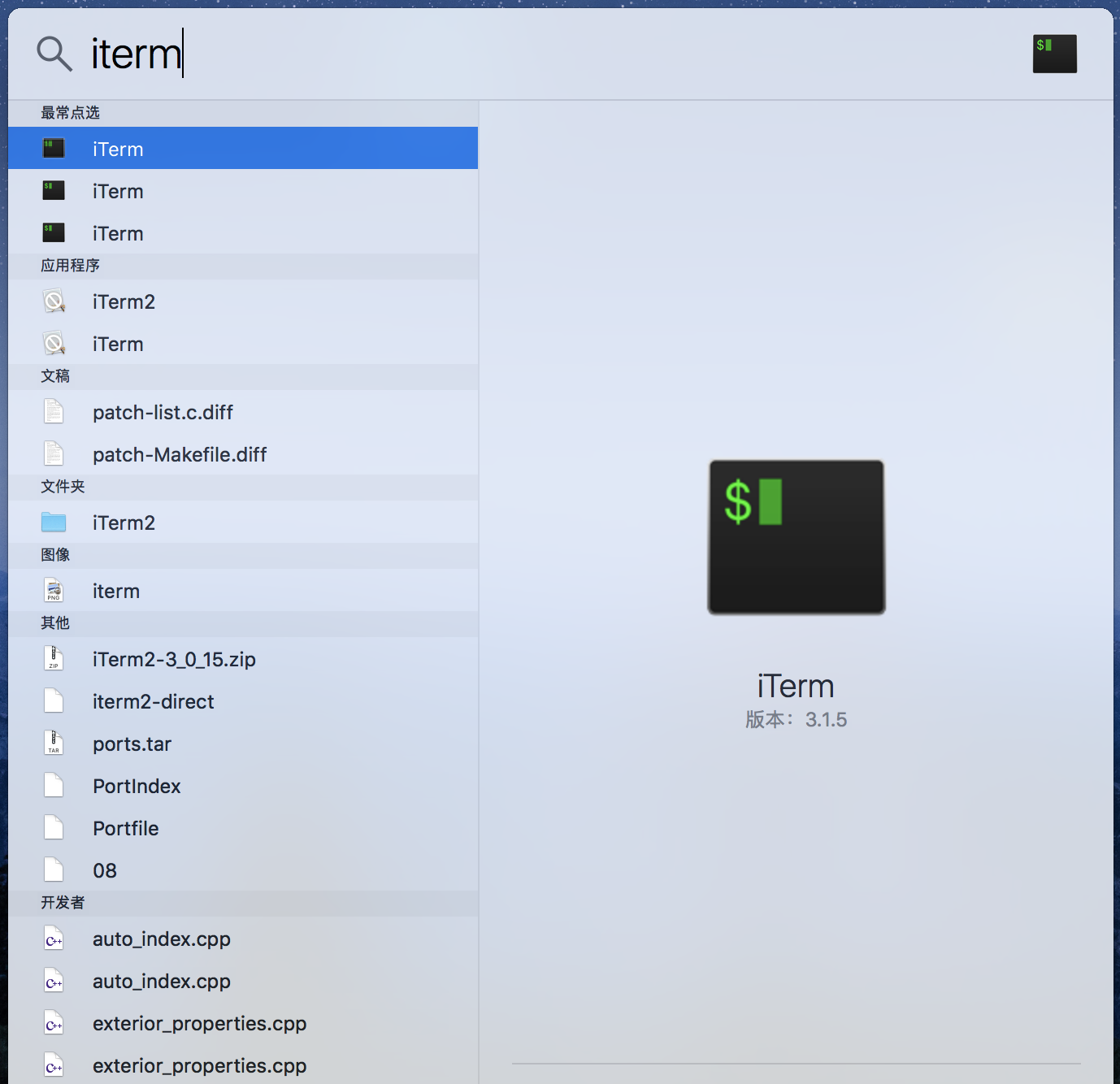
Task: Click the iTerm name in the preview pane
Action: (796, 687)
